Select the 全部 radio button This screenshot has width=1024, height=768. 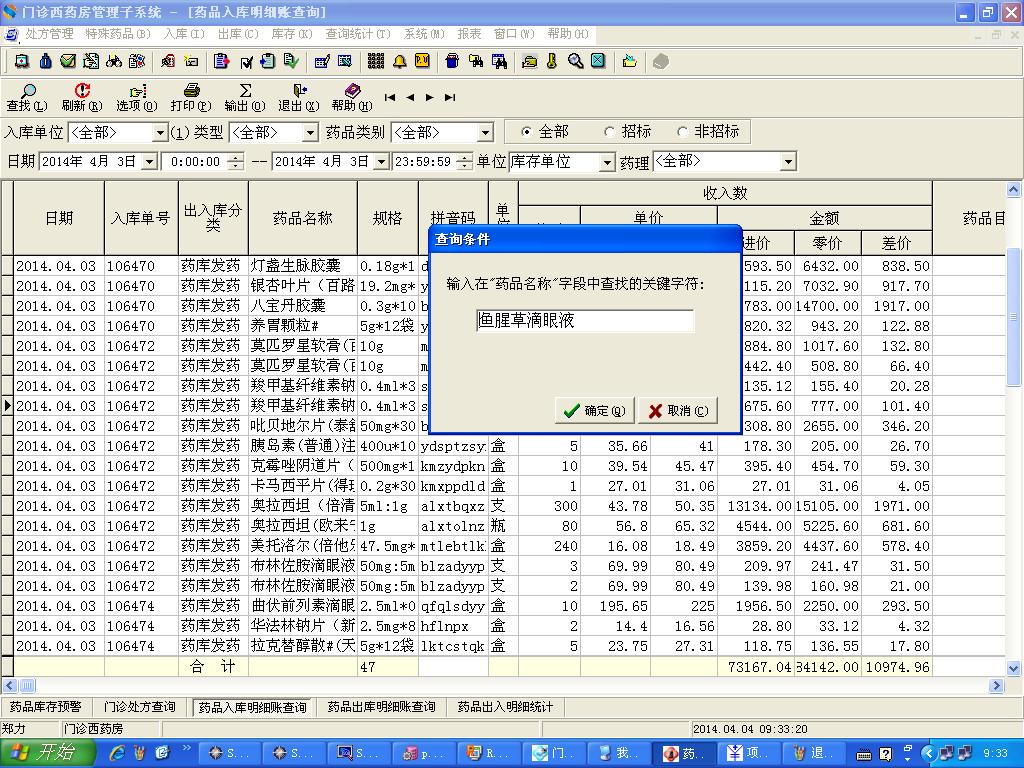(x=526, y=132)
